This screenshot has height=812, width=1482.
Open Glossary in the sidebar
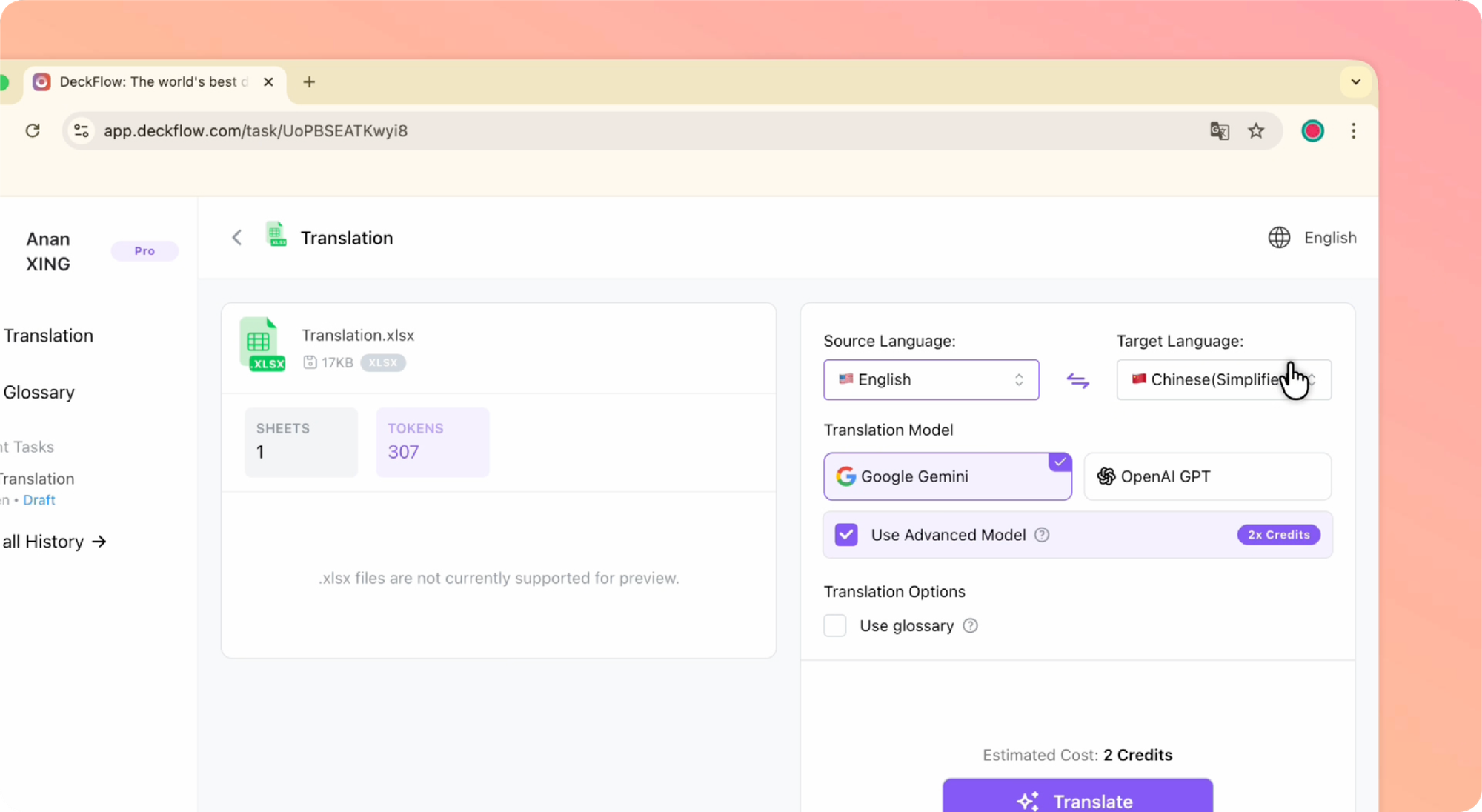(39, 393)
